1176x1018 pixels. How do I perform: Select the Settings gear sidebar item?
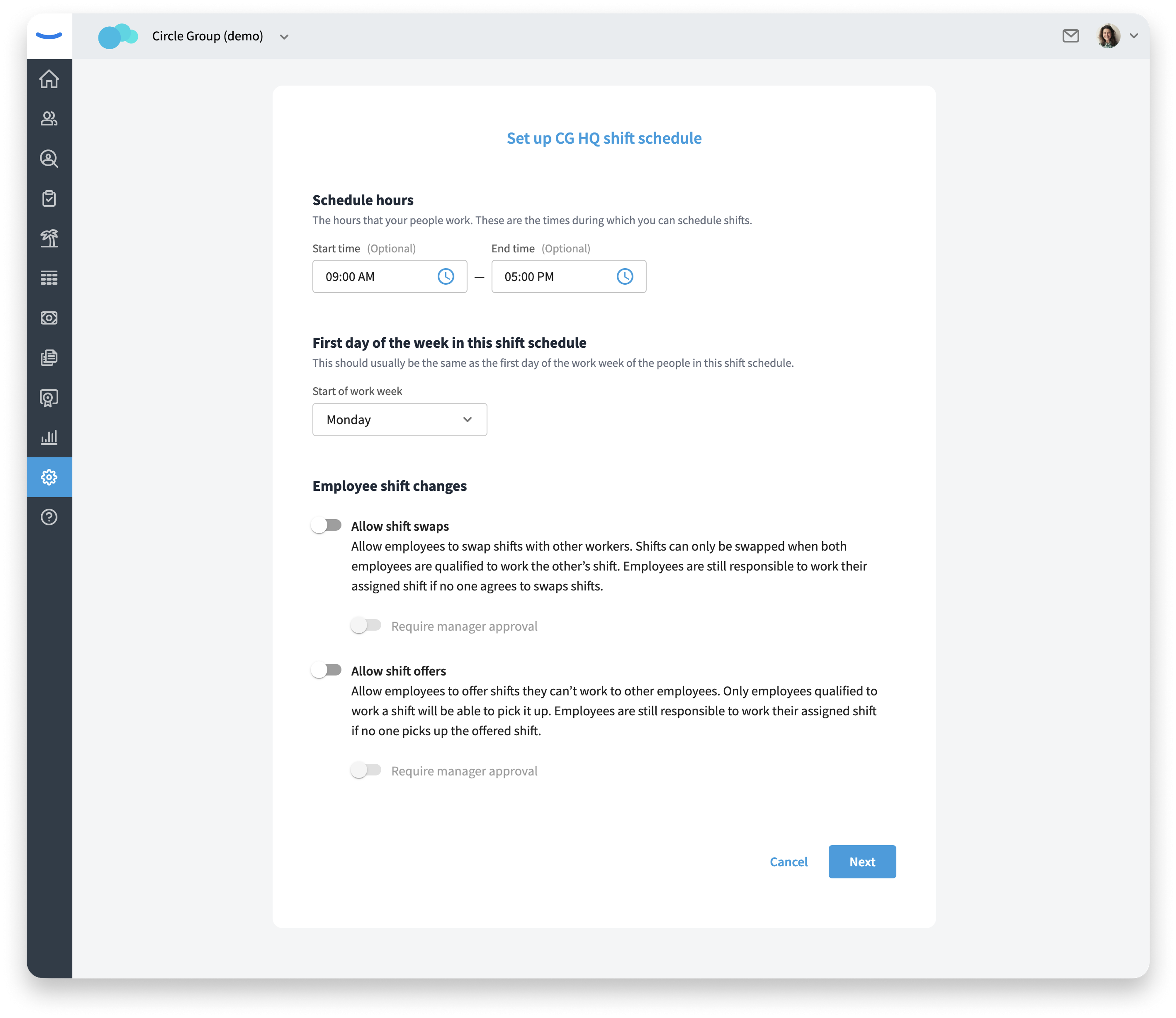pyautogui.click(x=49, y=477)
